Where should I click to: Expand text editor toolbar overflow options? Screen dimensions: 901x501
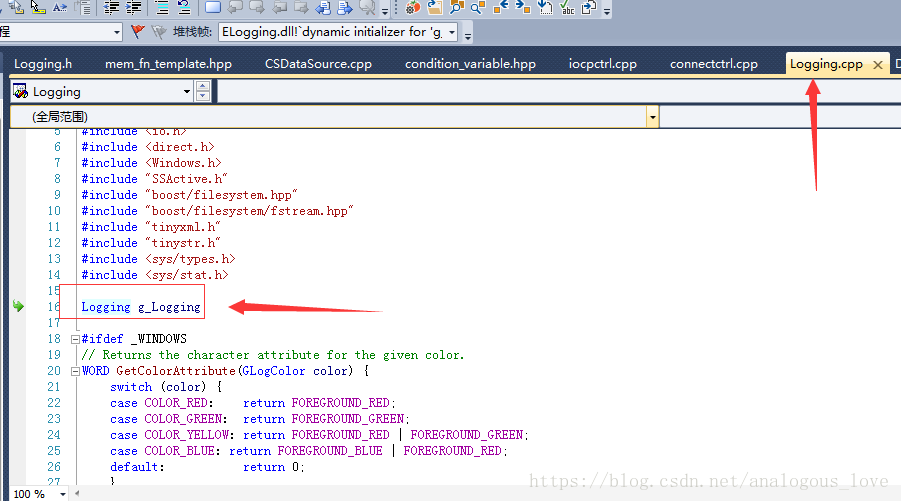(x=384, y=11)
